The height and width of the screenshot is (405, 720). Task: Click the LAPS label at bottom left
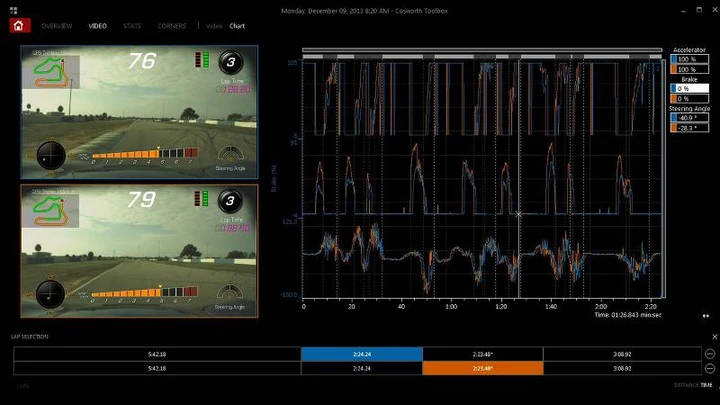[x=22, y=386]
